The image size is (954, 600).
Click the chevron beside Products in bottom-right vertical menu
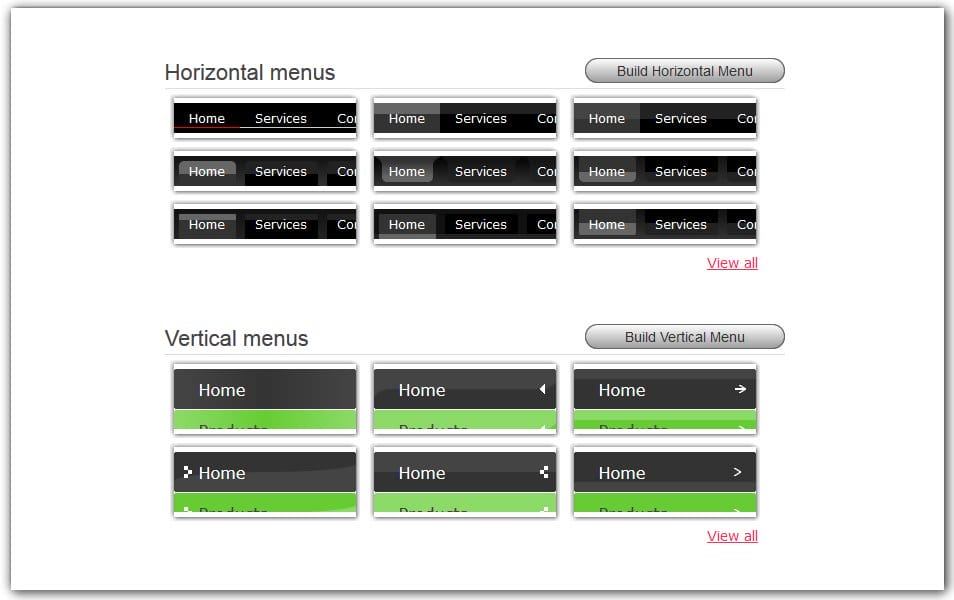tap(737, 510)
